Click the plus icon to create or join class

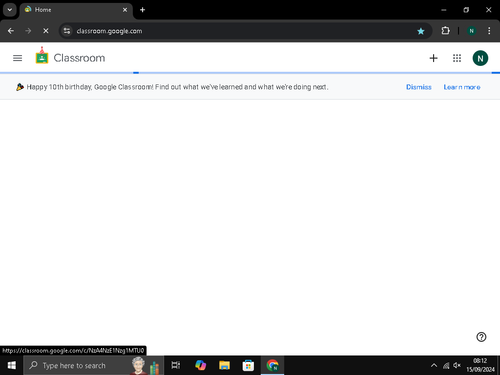tap(433, 58)
